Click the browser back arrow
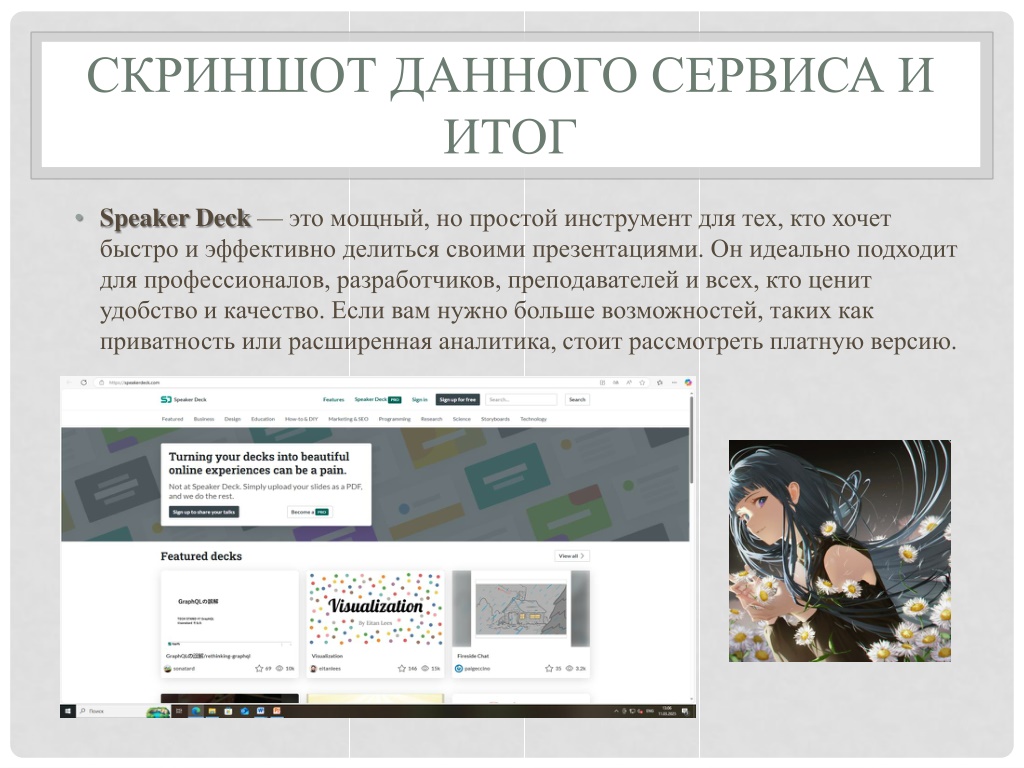The width and height of the screenshot is (1024, 768). [x=69, y=382]
